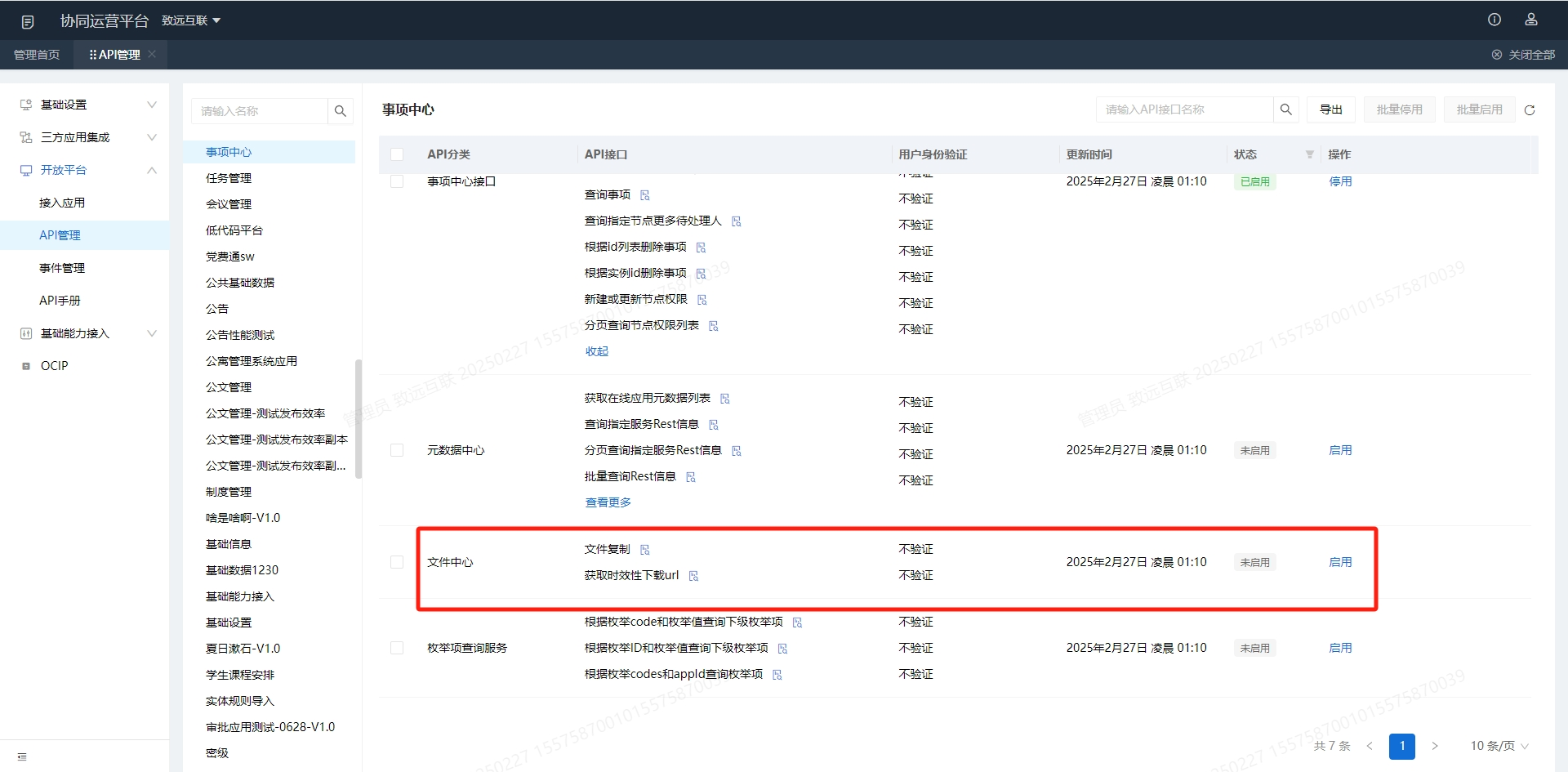The image size is (1568, 772).
Task: Click the search icon in category panel
Action: [x=341, y=111]
